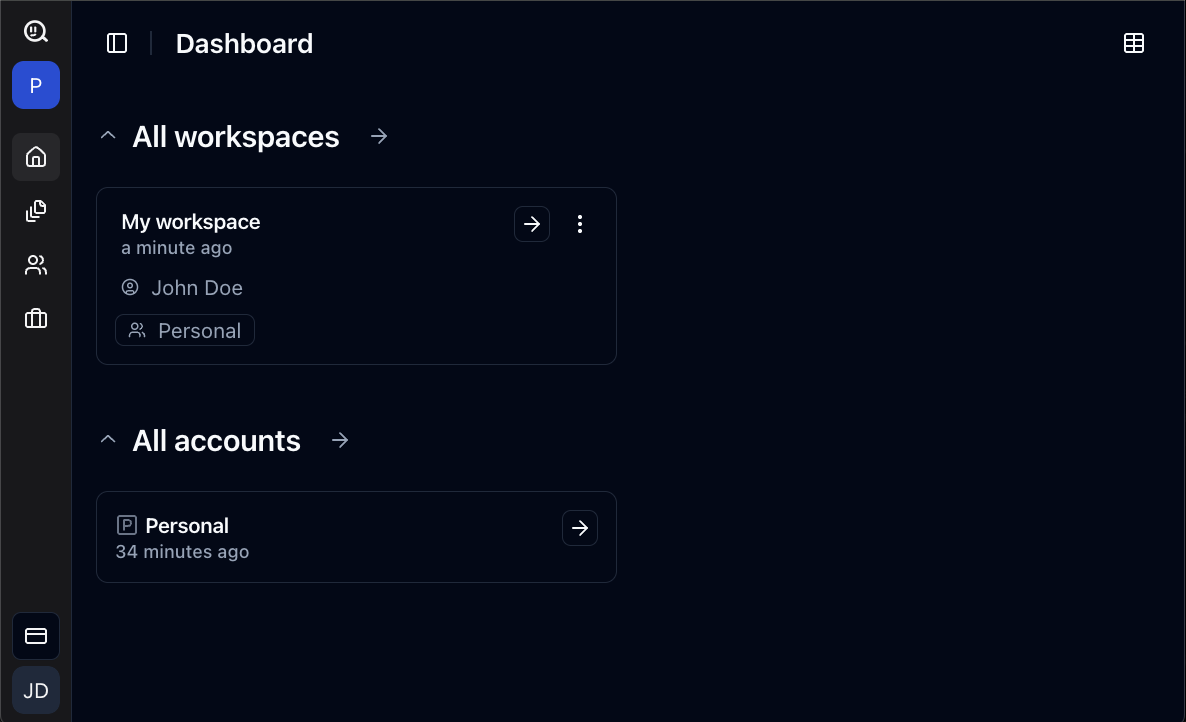Open the Home icon in the sidebar

point(36,157)
